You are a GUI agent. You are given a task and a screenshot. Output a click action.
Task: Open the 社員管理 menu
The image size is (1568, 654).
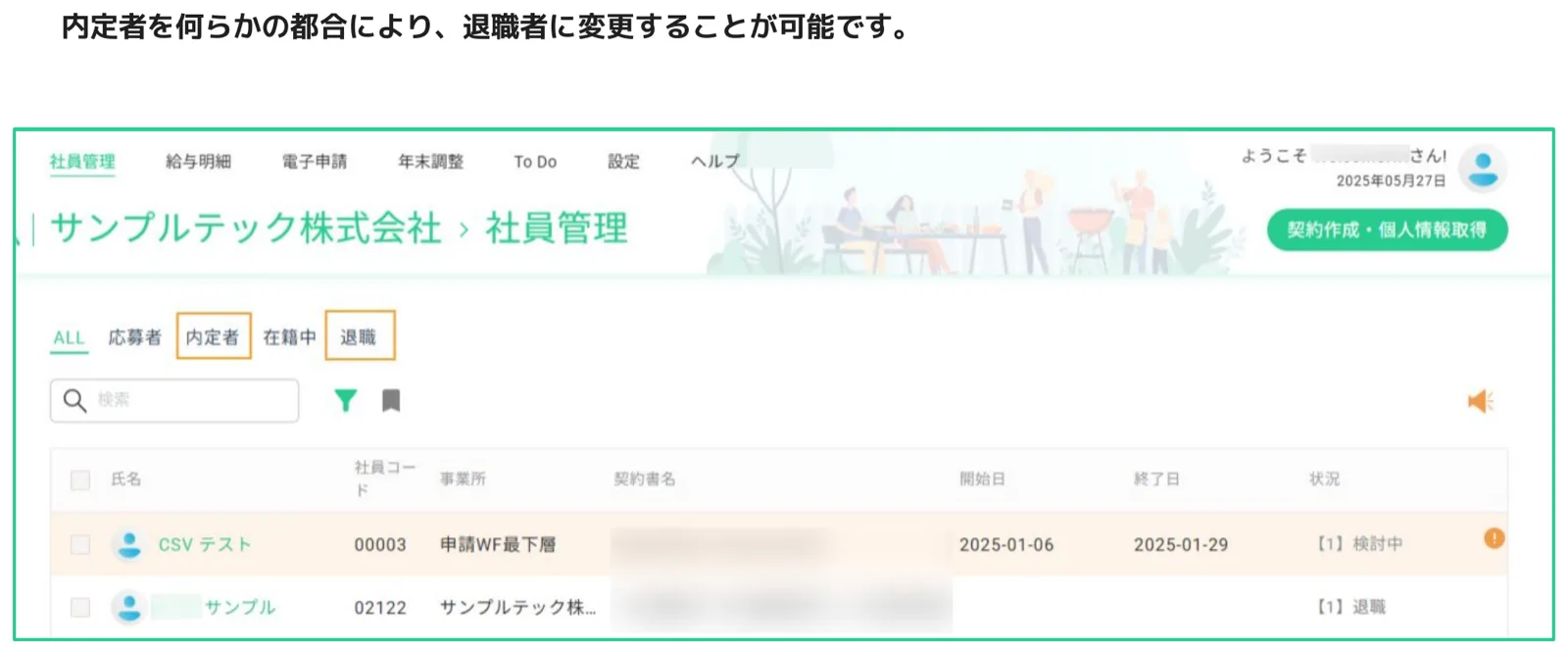point(82,162)
